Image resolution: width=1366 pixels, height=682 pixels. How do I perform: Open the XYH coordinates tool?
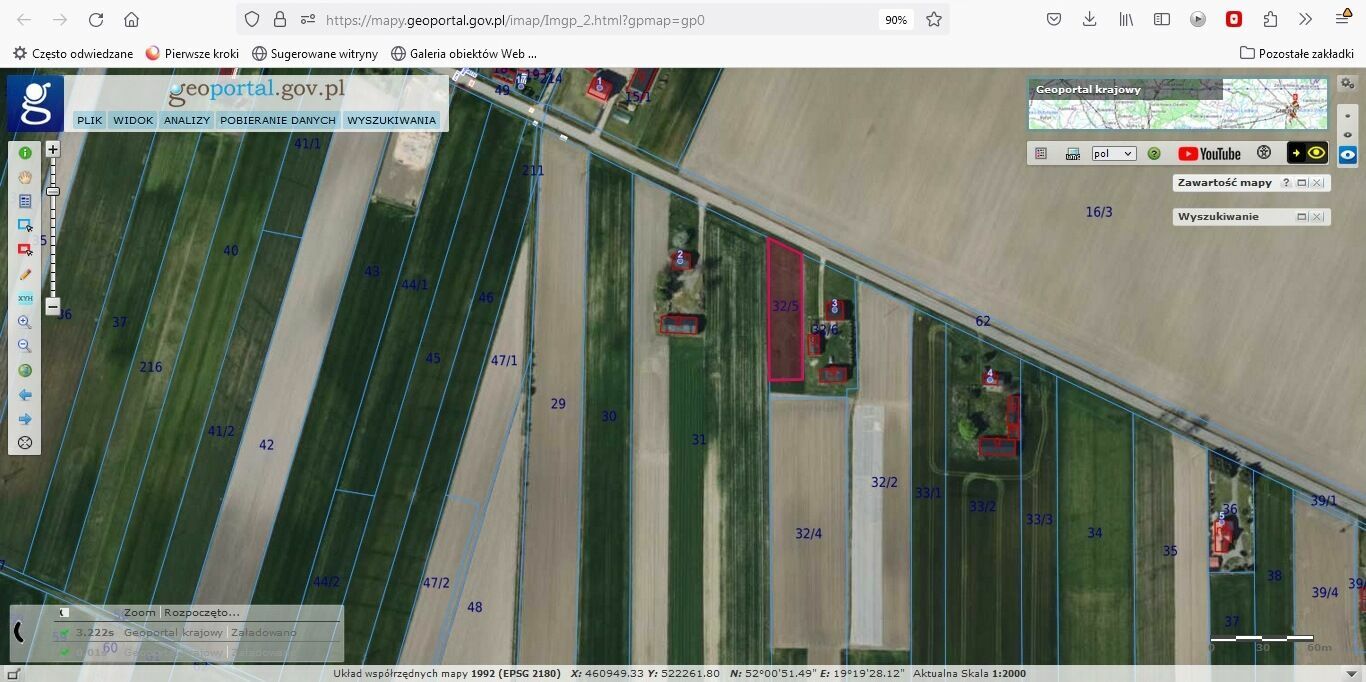(25, 298)
